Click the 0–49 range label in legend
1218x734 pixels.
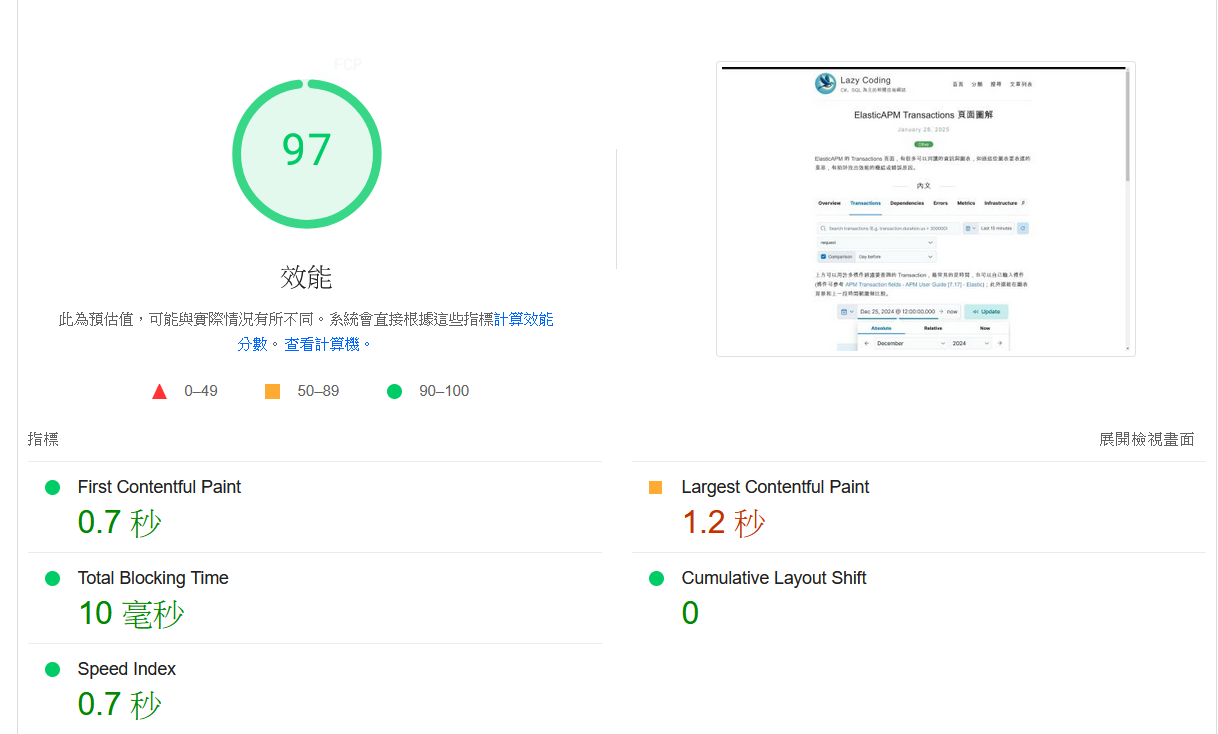point(201,391)
